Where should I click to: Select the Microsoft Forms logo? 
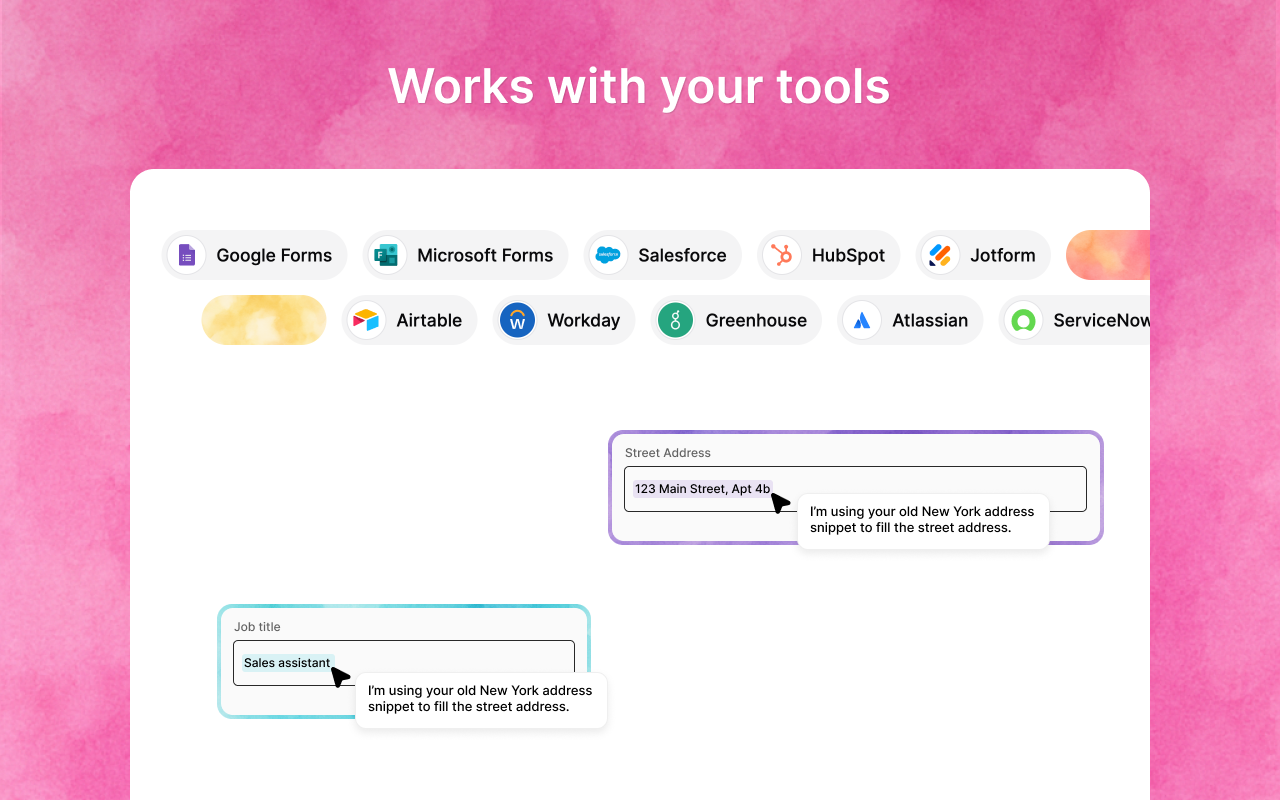(x=386, y=255)
